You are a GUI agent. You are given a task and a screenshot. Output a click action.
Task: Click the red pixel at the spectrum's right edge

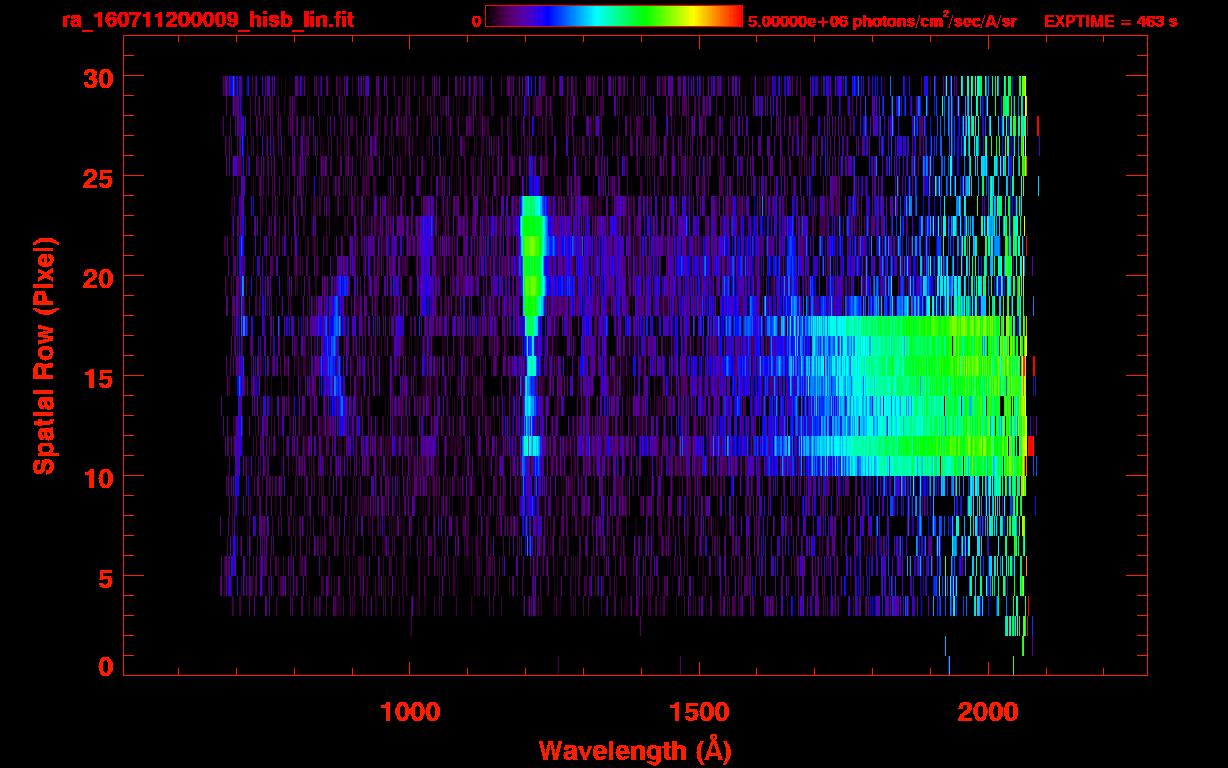pos(1031,445)
